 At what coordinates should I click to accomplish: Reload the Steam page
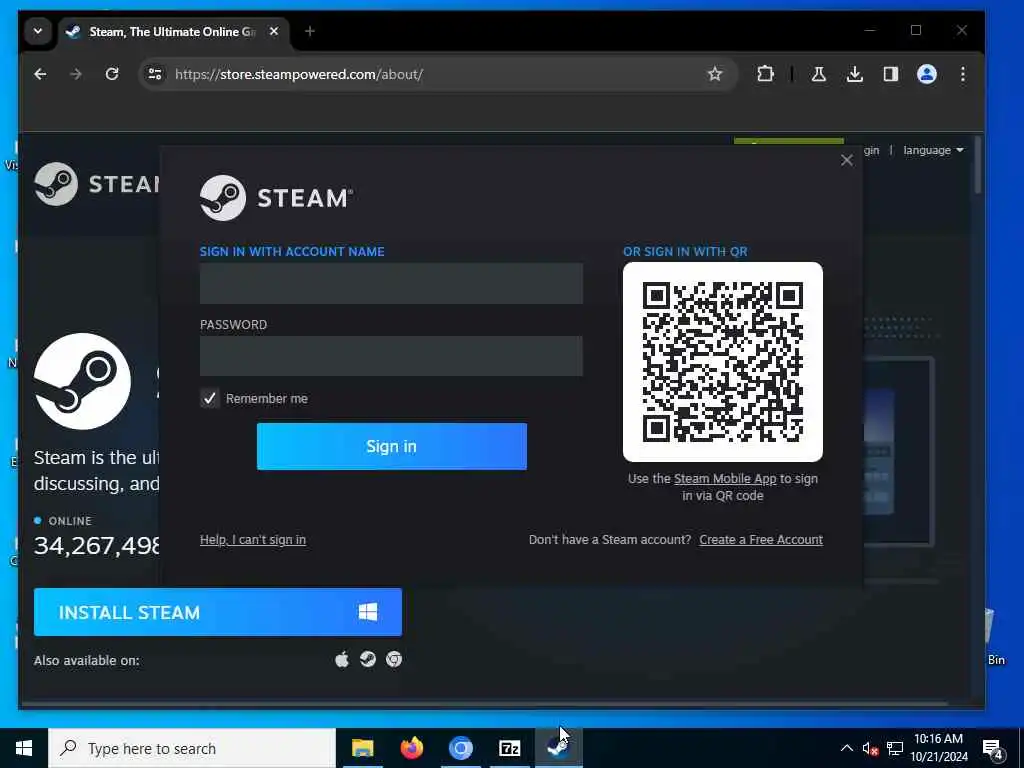[112, 74]
